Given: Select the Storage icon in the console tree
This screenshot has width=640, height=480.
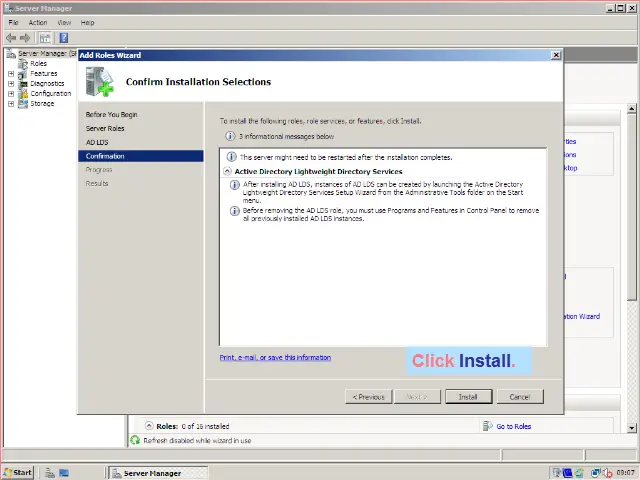Looking at the screenshot, I should point(23,104).
